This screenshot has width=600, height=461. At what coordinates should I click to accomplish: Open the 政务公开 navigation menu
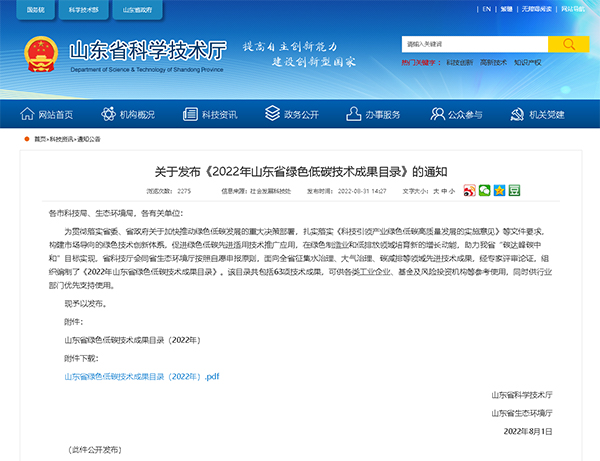click(x=292, y=113)
